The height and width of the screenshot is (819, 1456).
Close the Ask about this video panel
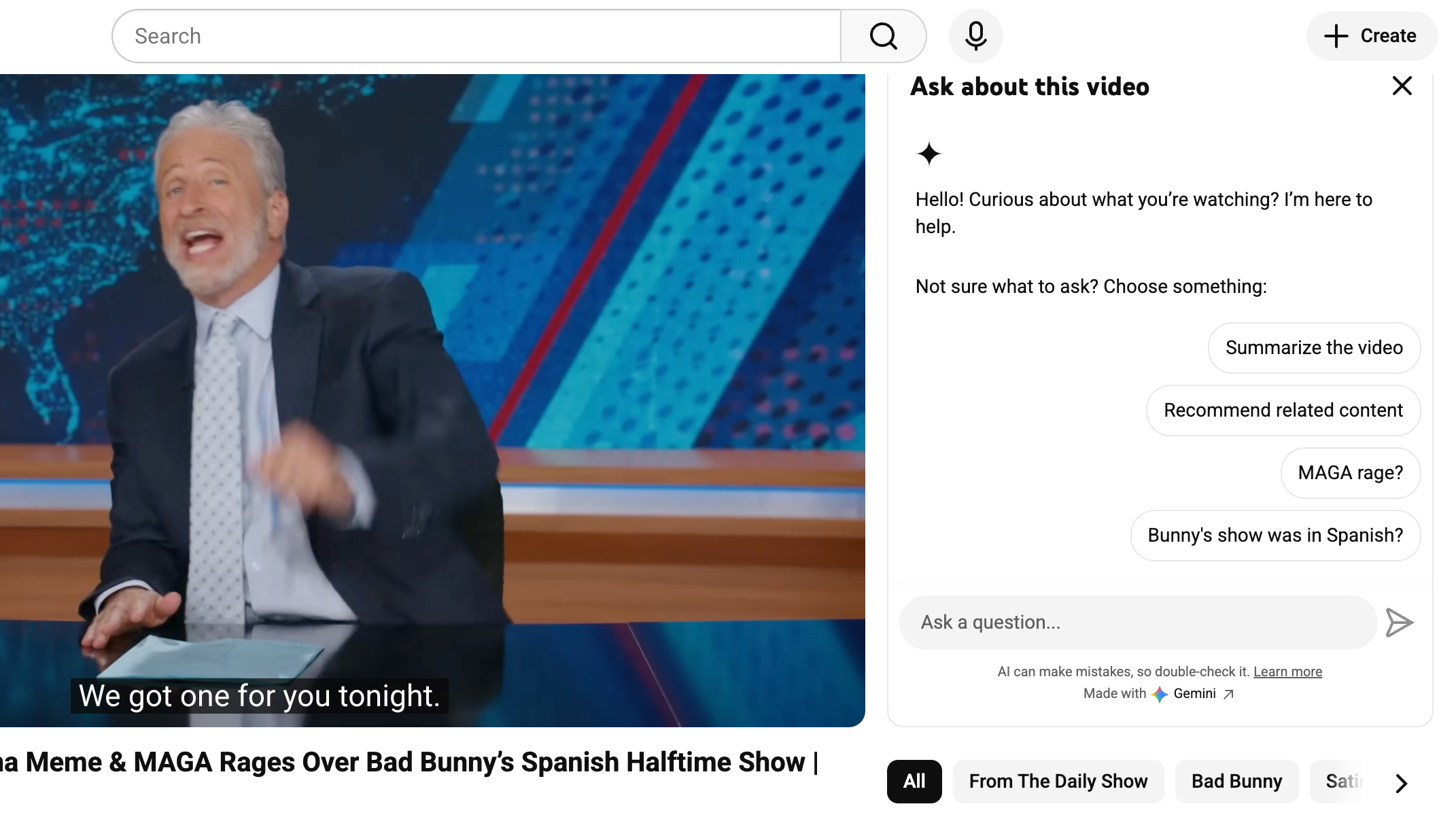coord(1402,86)
